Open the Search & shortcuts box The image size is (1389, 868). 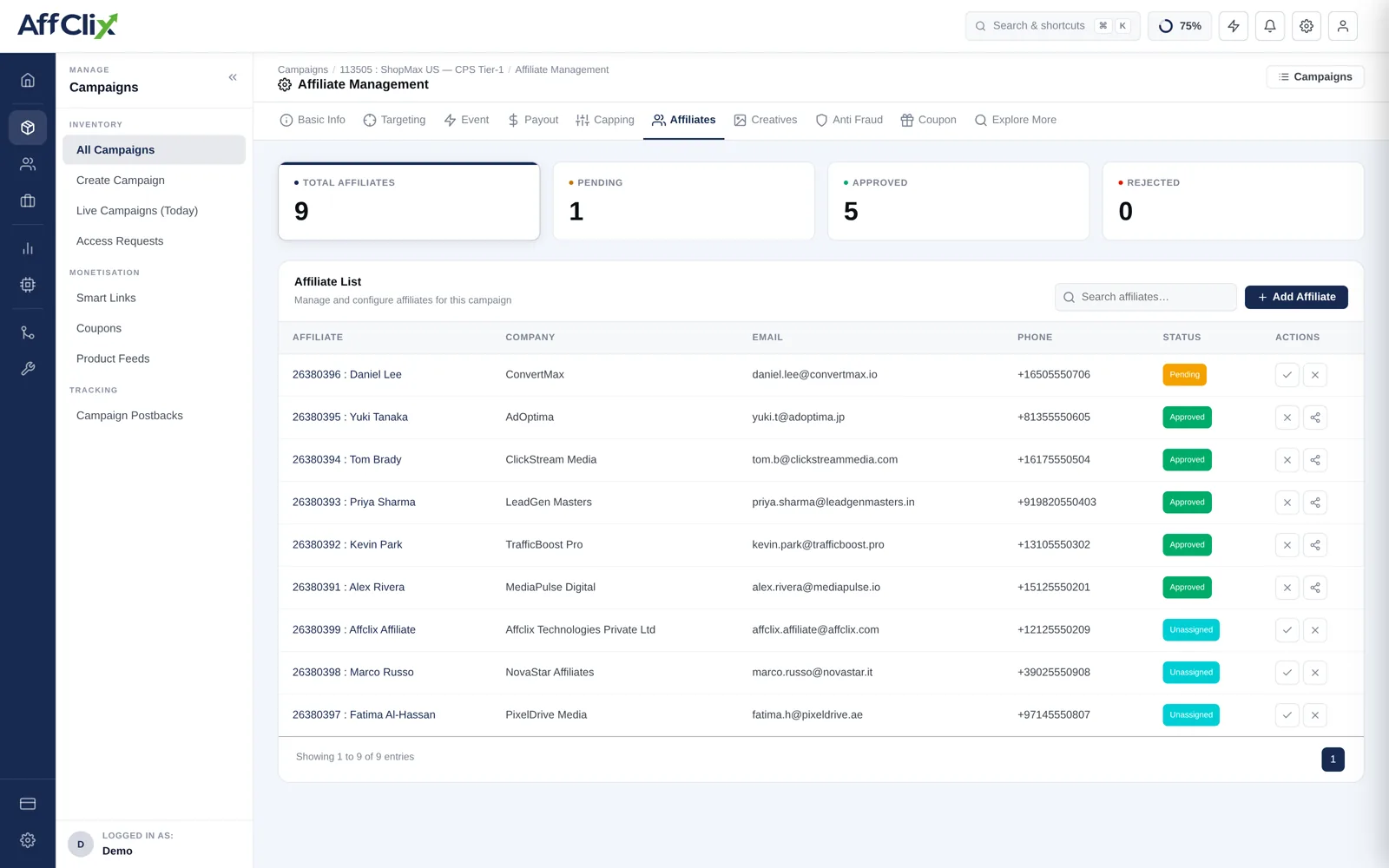pos(1053,26)
